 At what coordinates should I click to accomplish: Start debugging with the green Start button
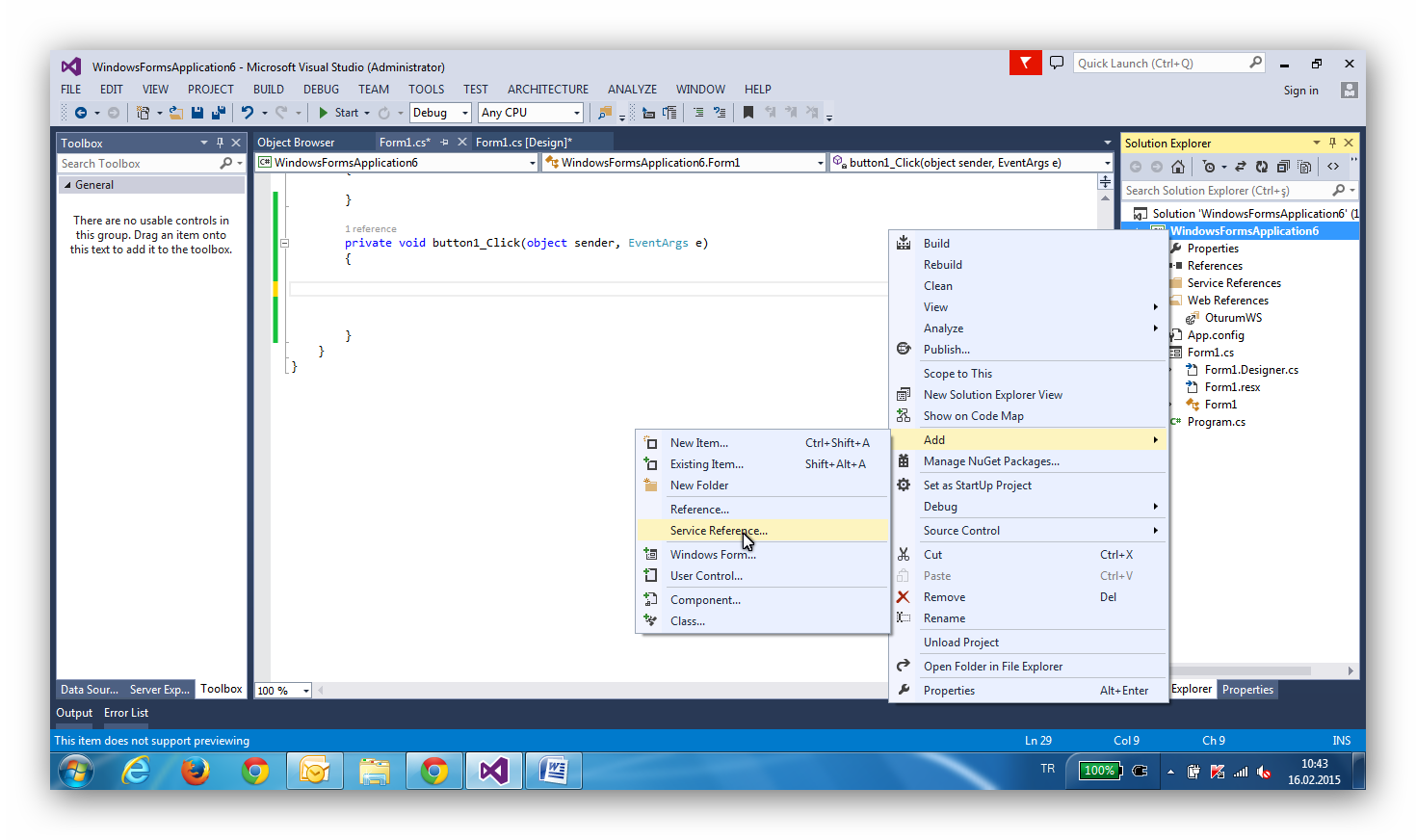(322, 112)
